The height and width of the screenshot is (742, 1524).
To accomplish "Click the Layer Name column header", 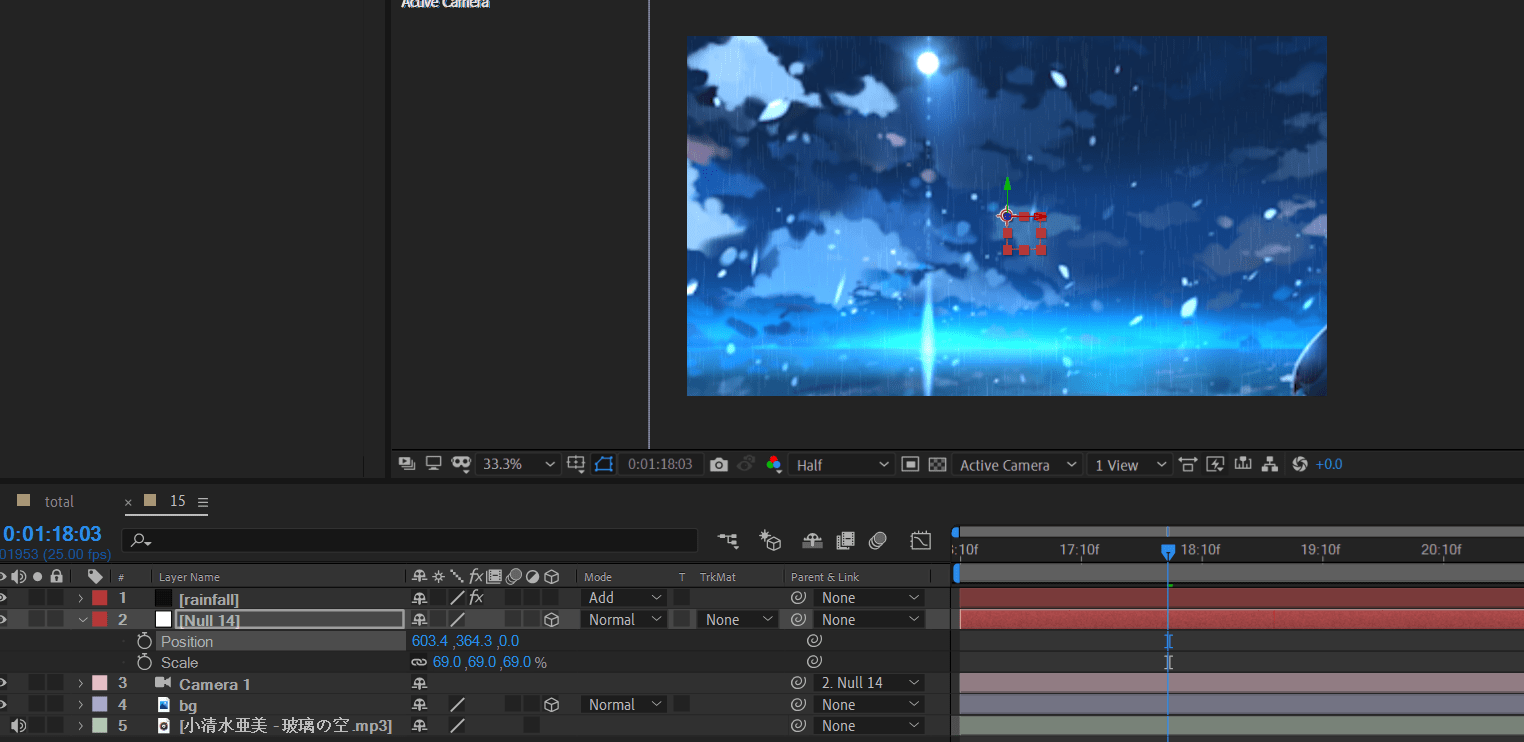I will coord(189,577).
